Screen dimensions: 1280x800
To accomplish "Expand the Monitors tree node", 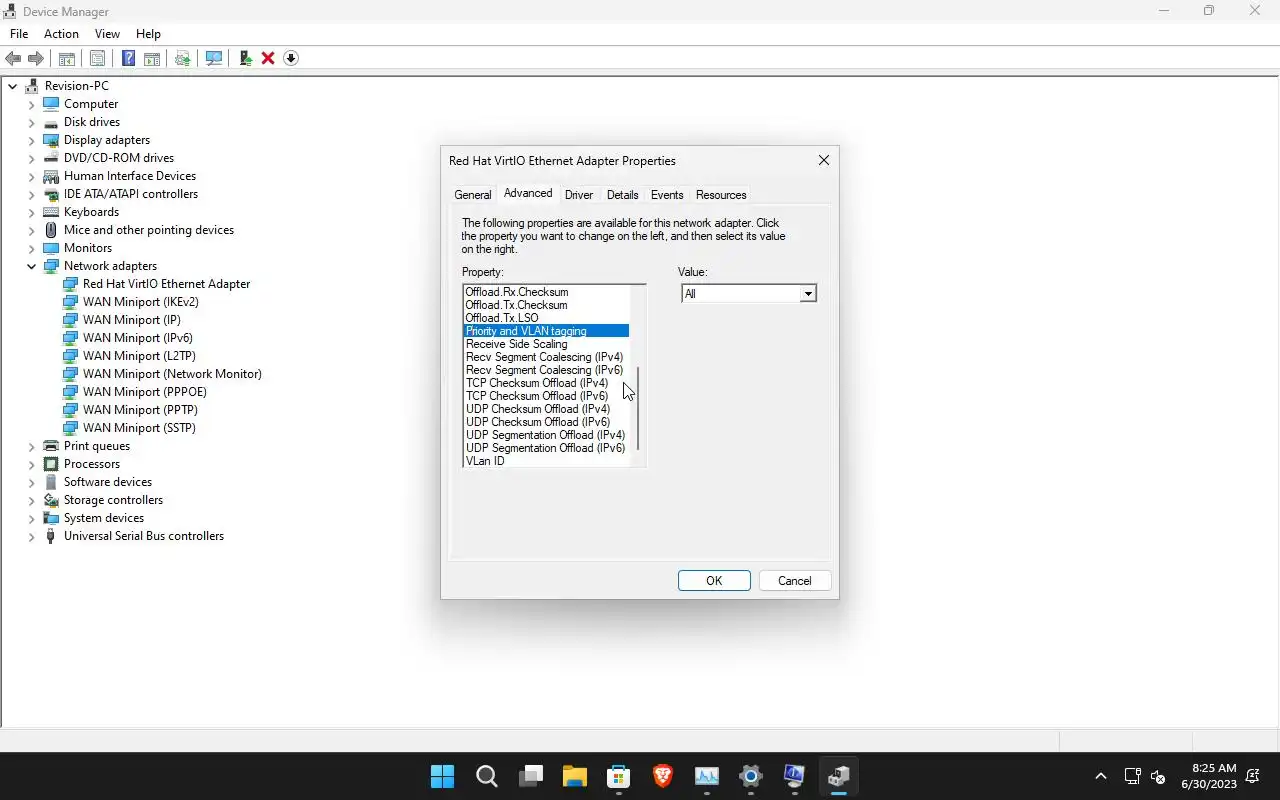I will pyautogui.click(x=31, y=248).
